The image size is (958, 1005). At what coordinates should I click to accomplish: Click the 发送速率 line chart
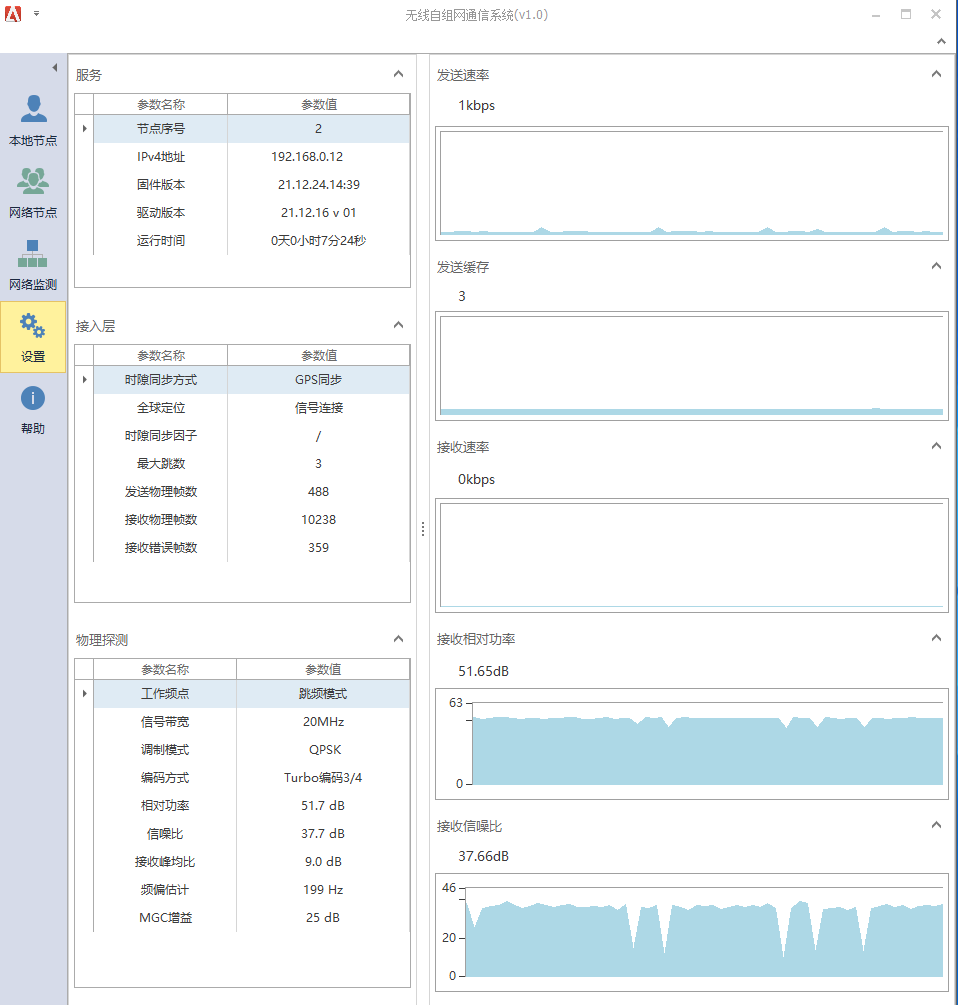point(691,183)
